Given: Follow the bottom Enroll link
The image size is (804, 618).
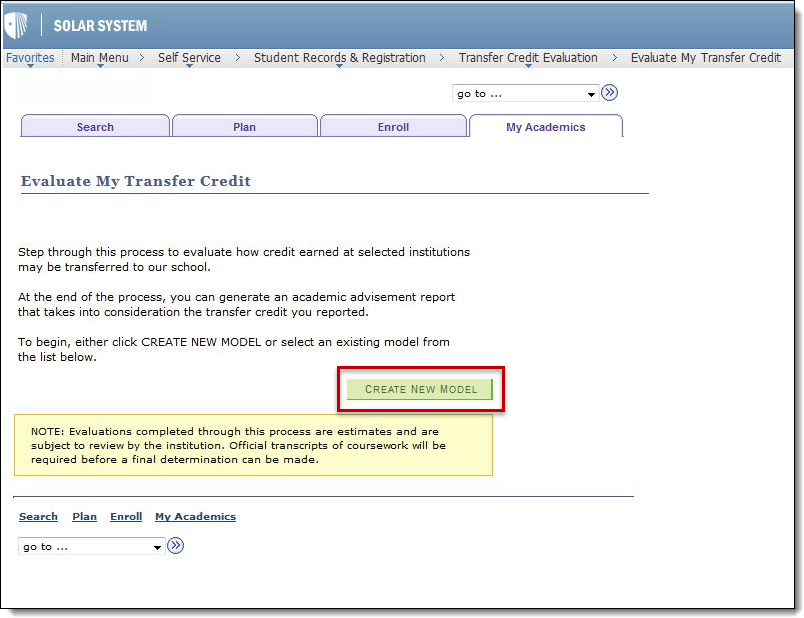Looking at the screenshot, I should [126, 517].
